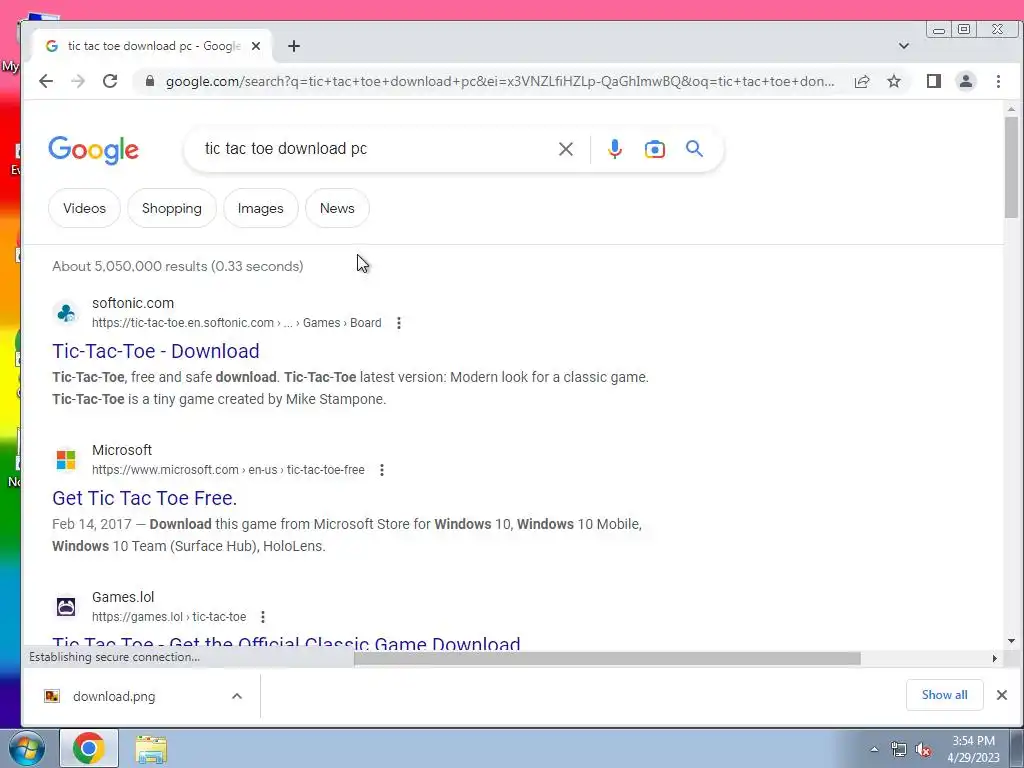Open the Chrome side panel icon

point(934,81)
